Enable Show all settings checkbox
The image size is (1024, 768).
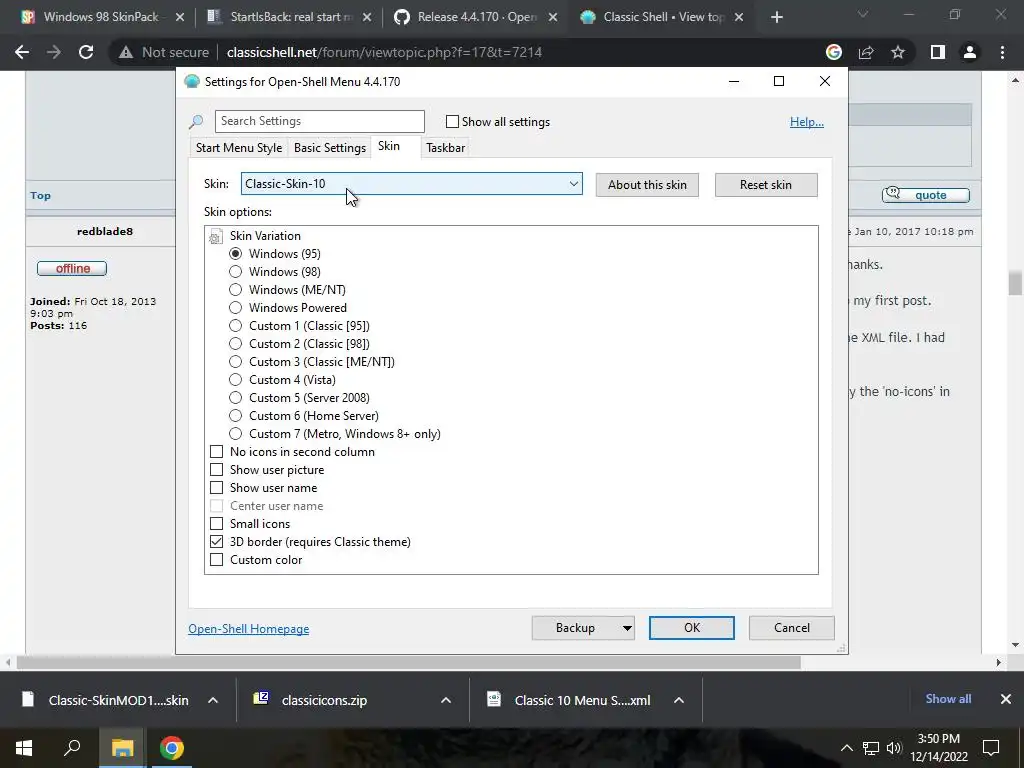pyautogui.click(x=452, y=121)
